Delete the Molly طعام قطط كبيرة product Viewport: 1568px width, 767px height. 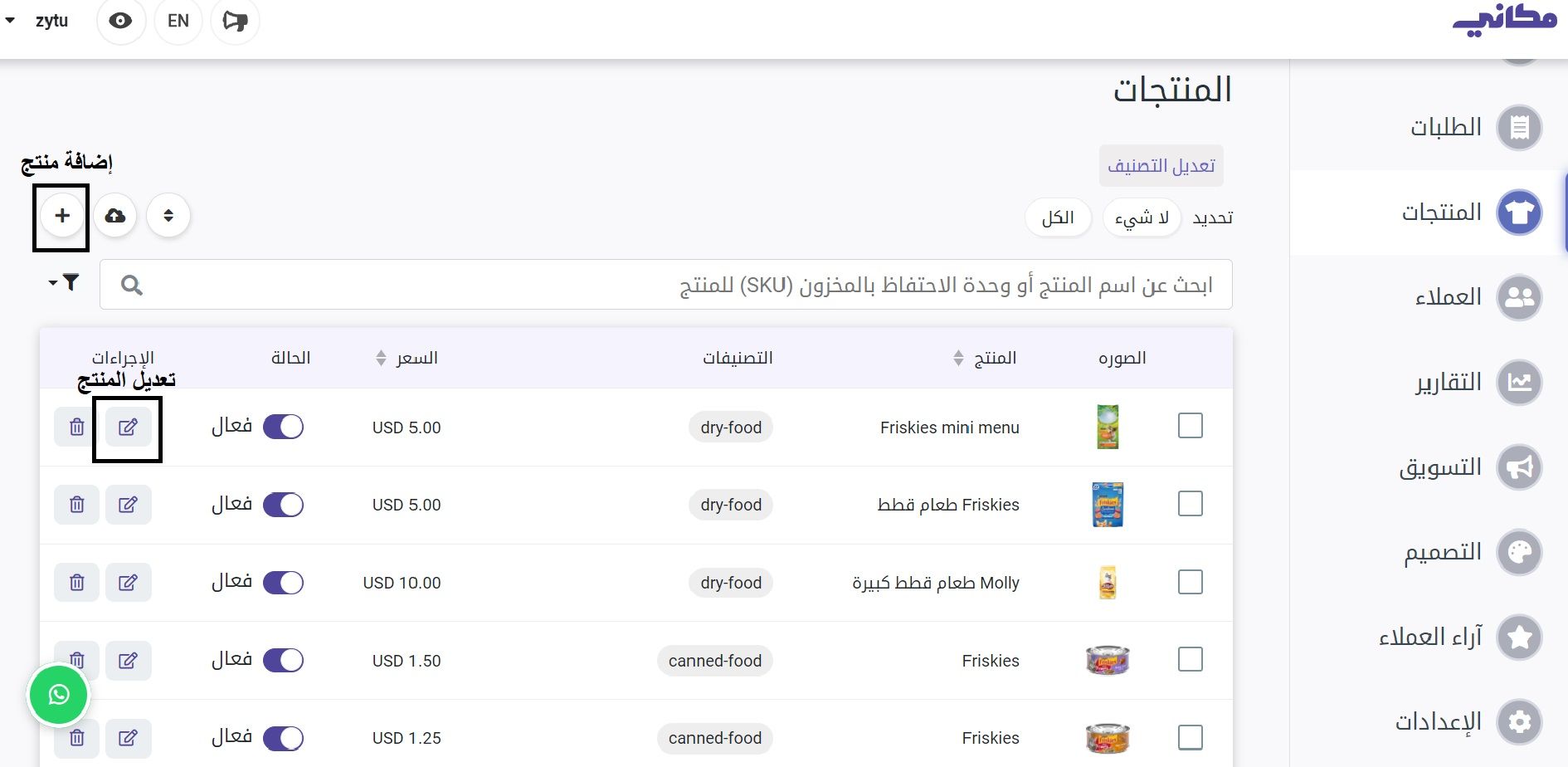coord(76,583)
